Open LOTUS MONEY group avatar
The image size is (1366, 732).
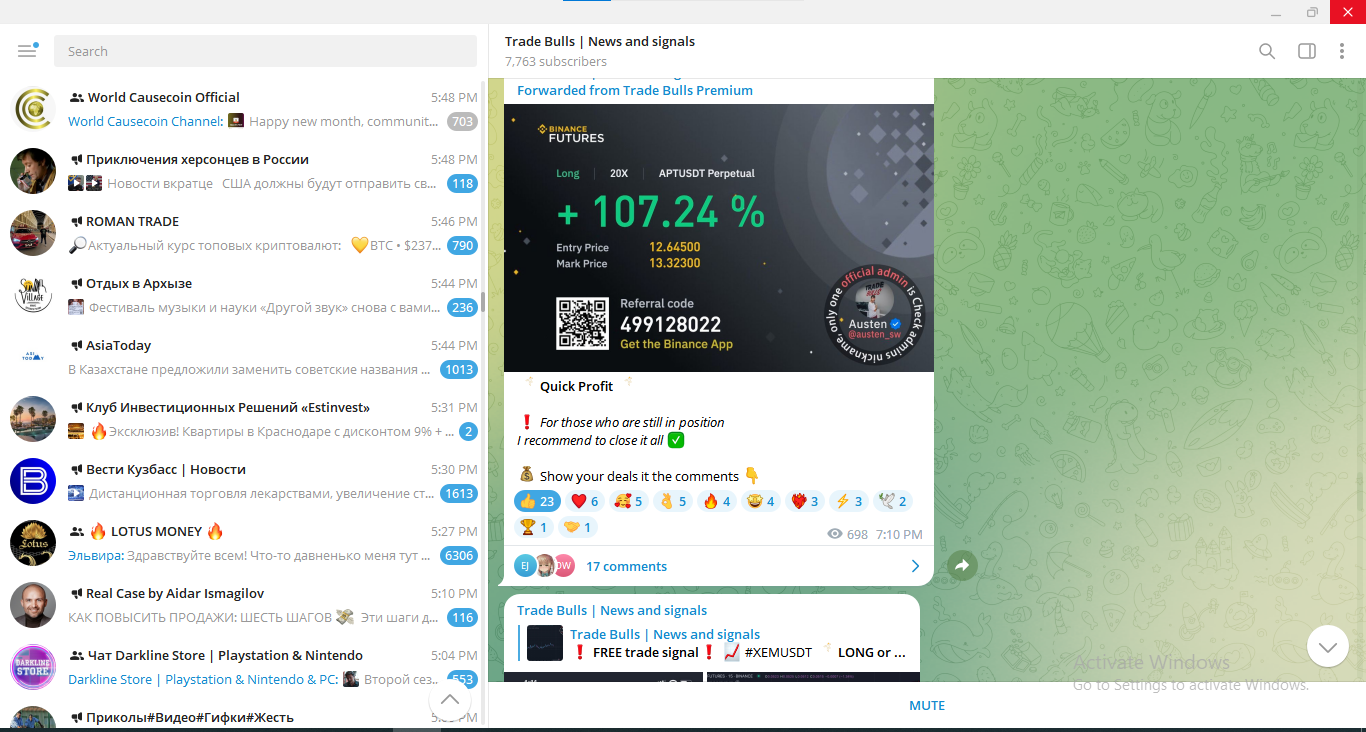pos(33,543)
